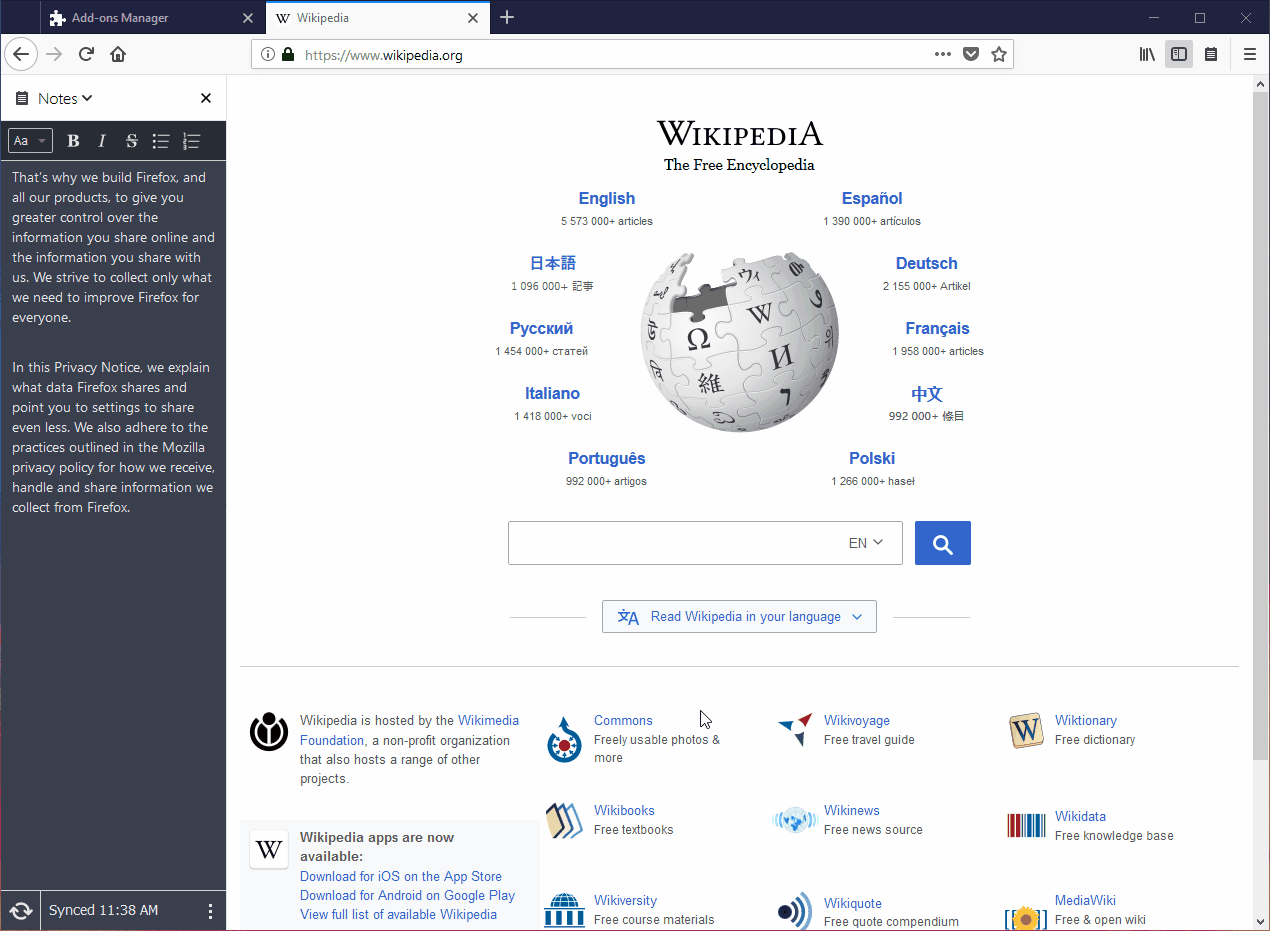
Task: Switch to the Add-ons Manager tab
Action: pyautogui.click(x=153, y=18)
